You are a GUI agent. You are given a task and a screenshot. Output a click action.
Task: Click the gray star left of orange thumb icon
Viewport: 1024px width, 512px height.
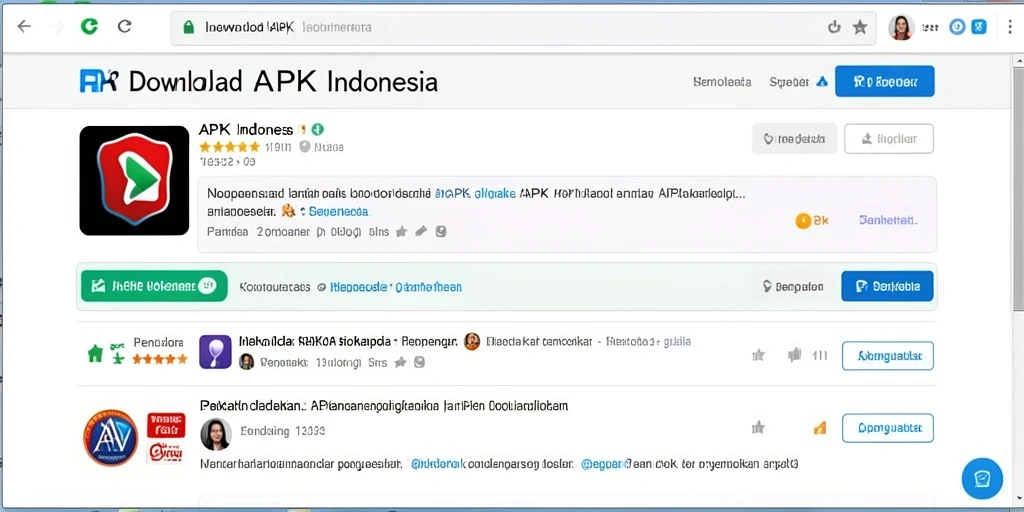tap(758, 428)
